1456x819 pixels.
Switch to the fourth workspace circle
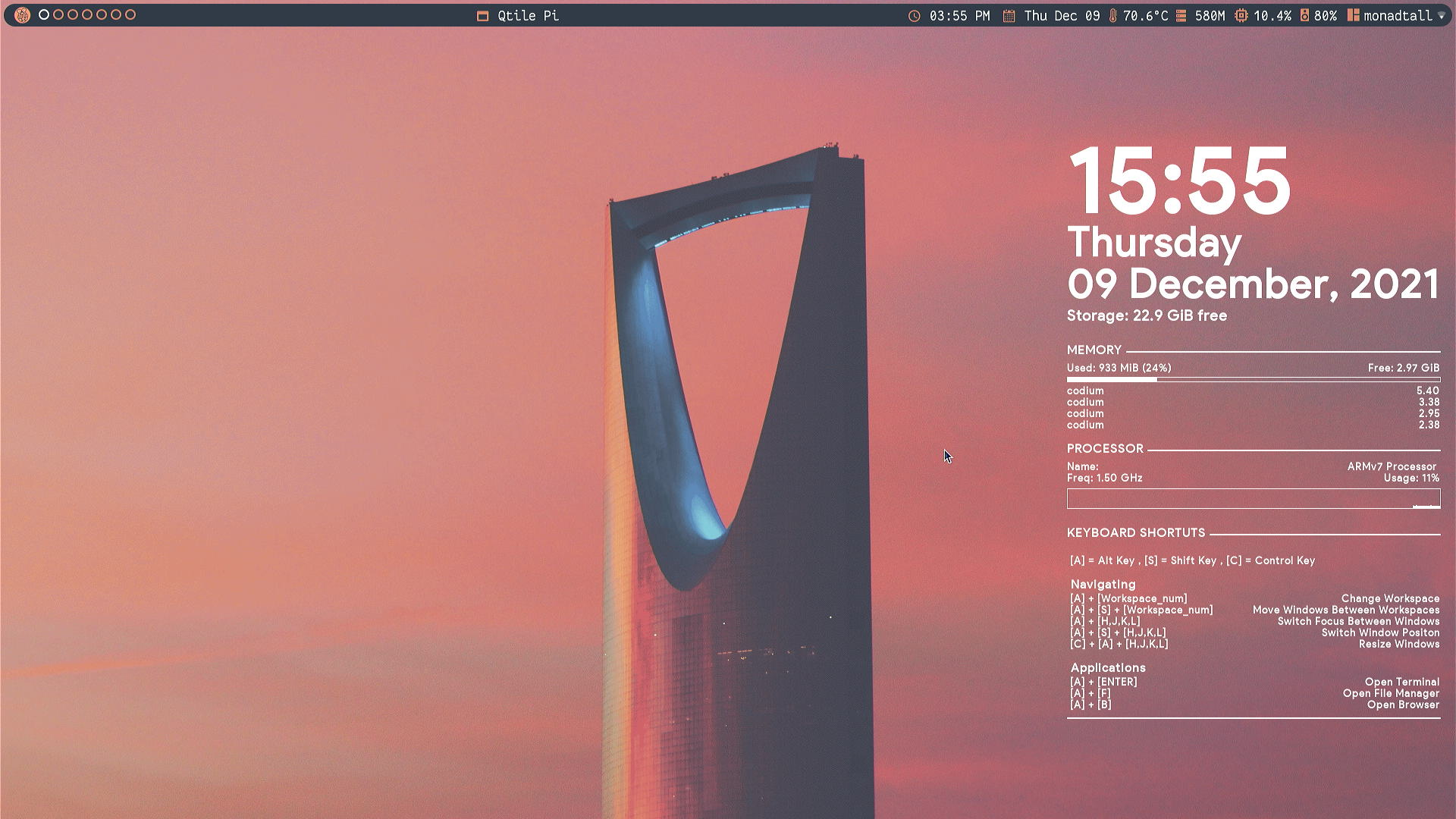(87, 14)
